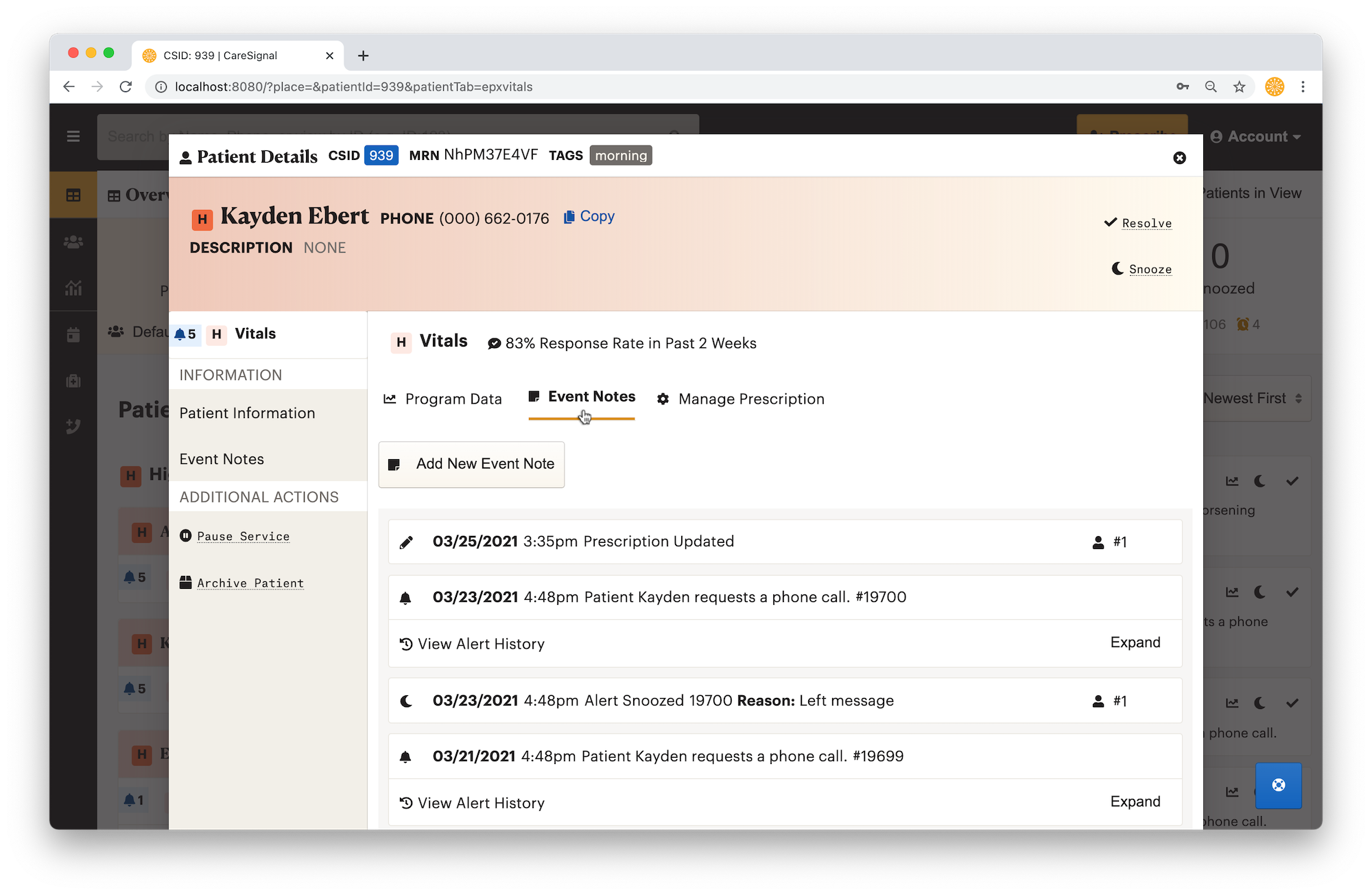1372x895 pixels.
Task: View Alert History for #19700
Action: [x=472, y=644]
